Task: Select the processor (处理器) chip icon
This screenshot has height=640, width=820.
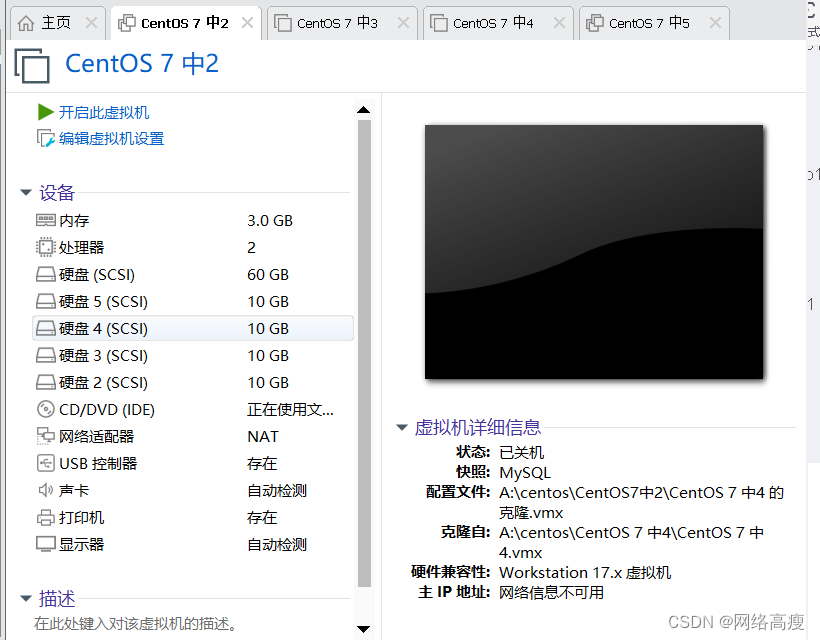Action: click(45, 247)
